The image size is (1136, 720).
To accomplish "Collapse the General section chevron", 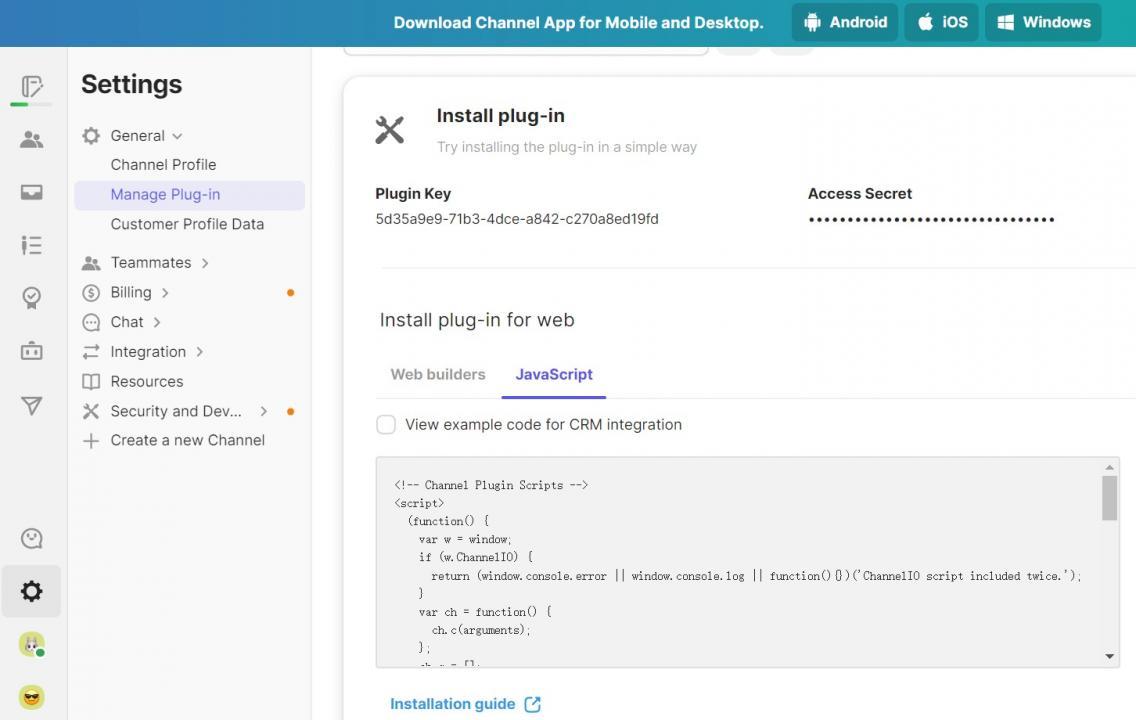I will click(178, 136).
